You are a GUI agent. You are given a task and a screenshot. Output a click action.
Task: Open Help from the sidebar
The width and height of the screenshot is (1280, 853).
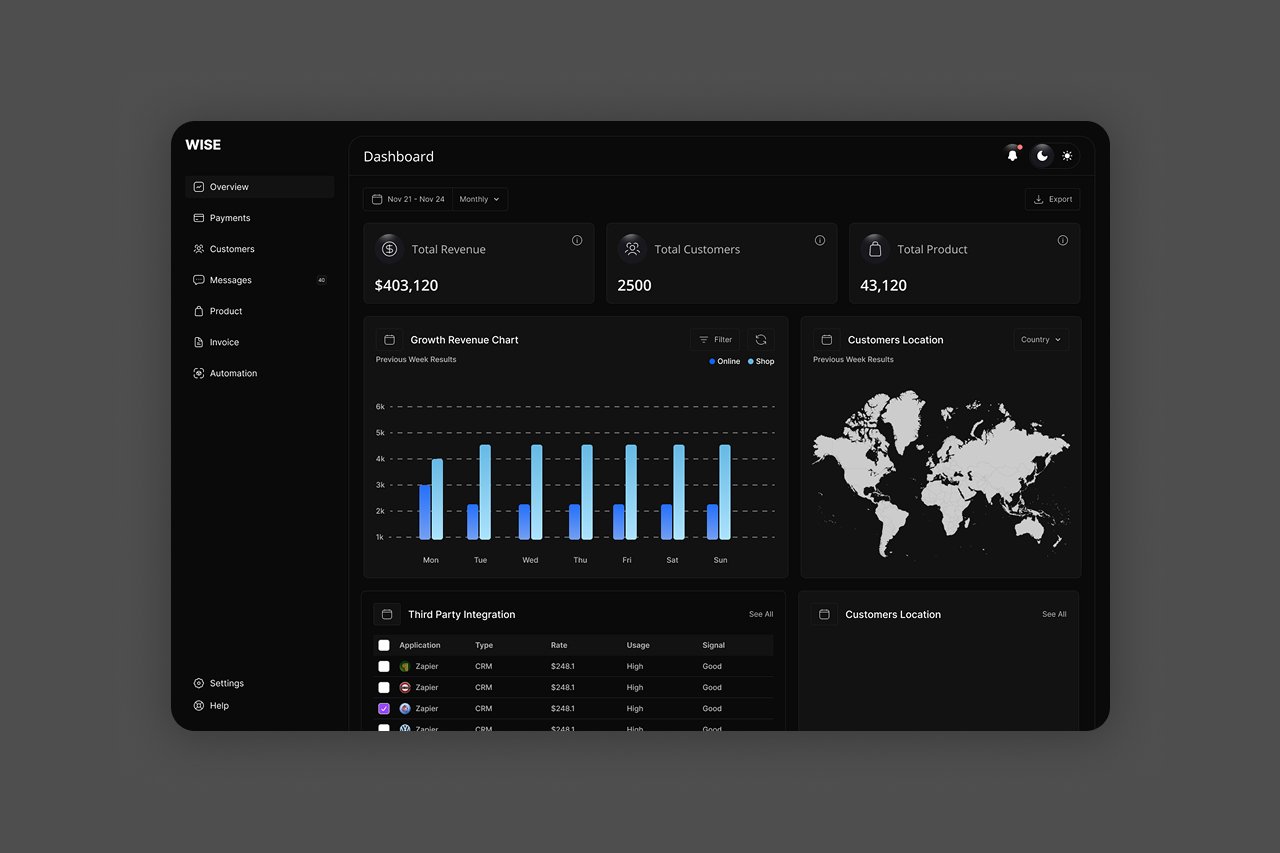[x=219, y=706]
